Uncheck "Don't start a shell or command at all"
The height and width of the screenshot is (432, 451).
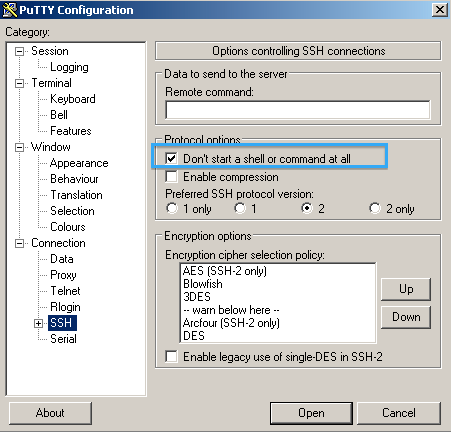pos(171,158)
